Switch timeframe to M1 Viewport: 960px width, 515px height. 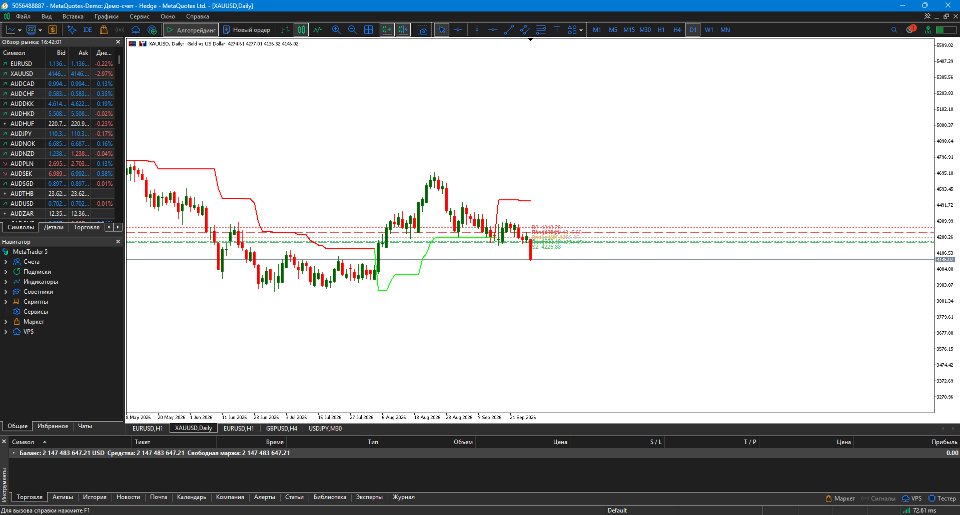(x=596, y=29)
